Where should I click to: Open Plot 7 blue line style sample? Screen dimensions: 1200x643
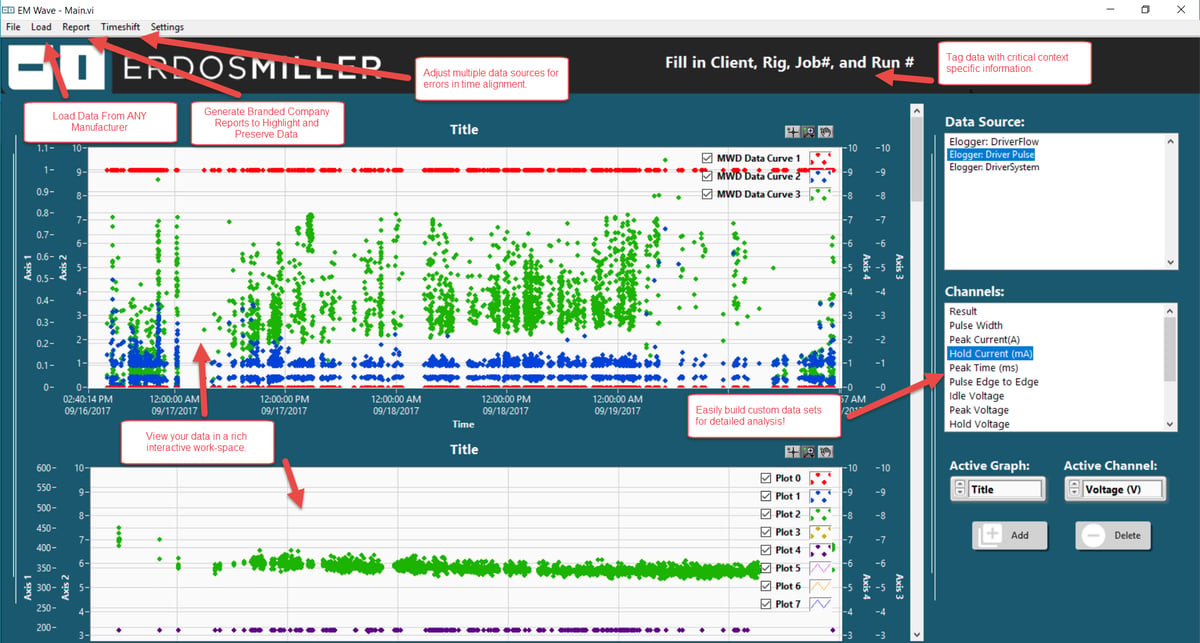[820, 604]
